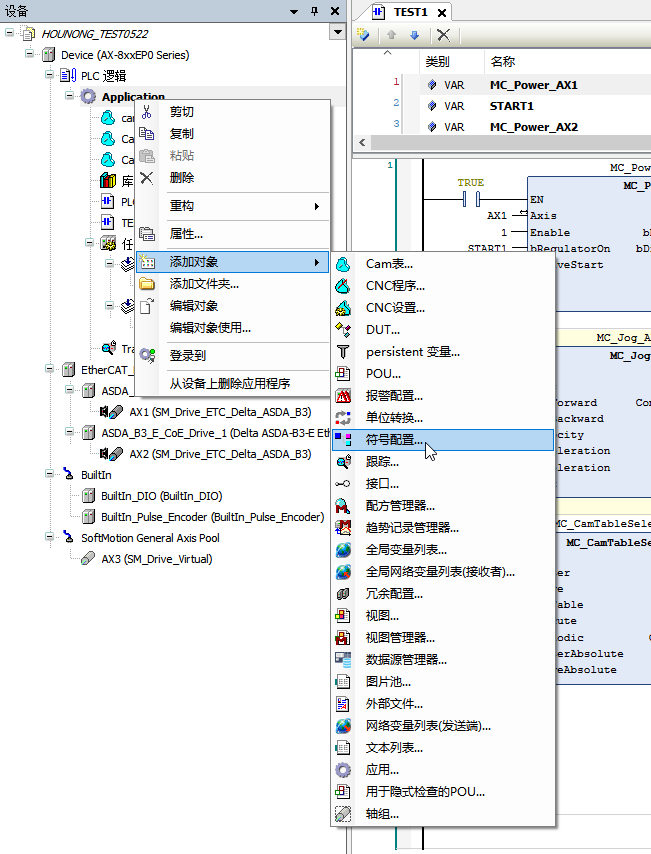This screenshot has width=651, height=854.
Task: Click the 配方管理器 icon
Action: tap(343, 506)
